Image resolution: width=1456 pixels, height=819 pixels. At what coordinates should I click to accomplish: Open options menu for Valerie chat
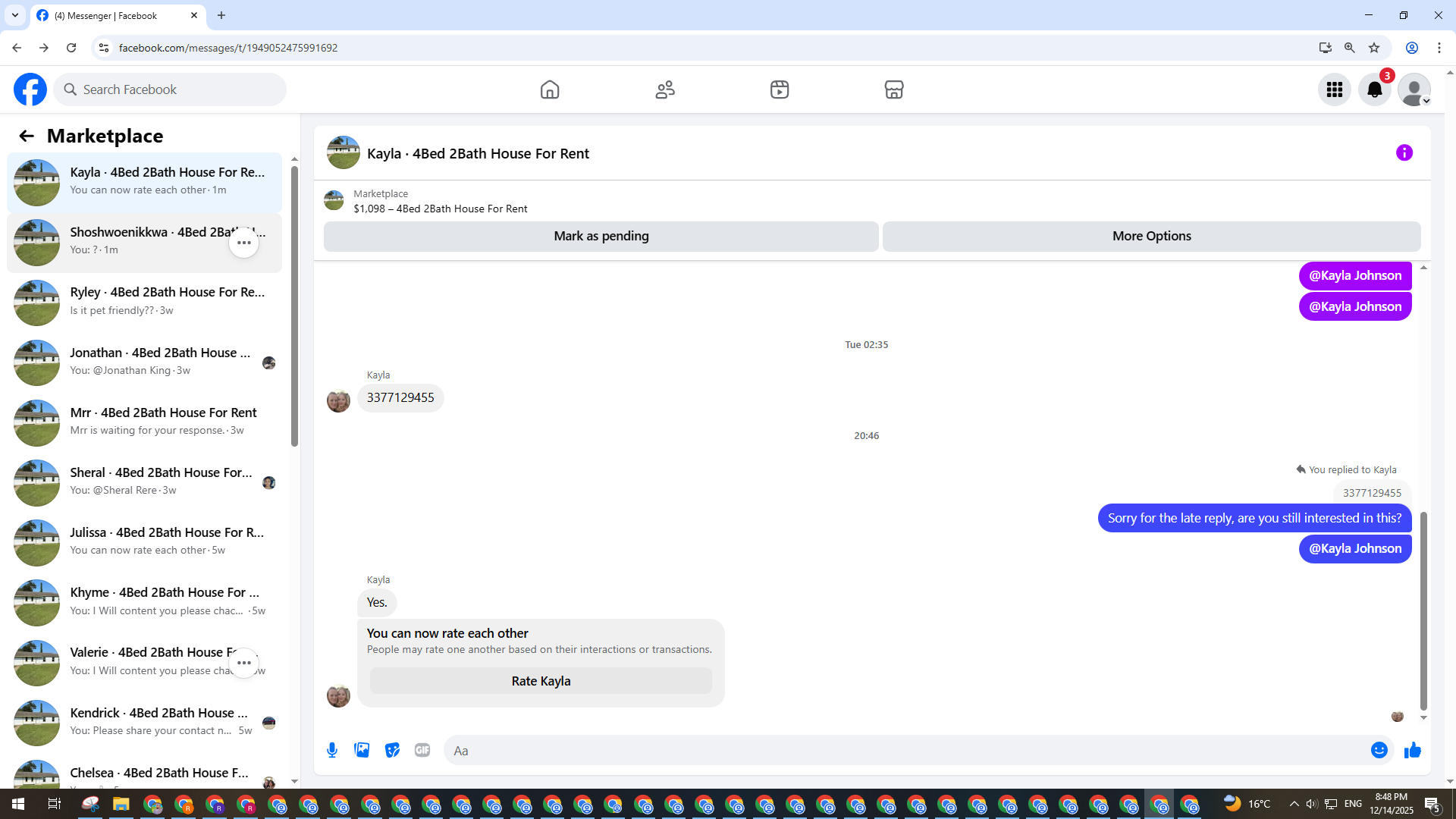click(x=243, y=663)
